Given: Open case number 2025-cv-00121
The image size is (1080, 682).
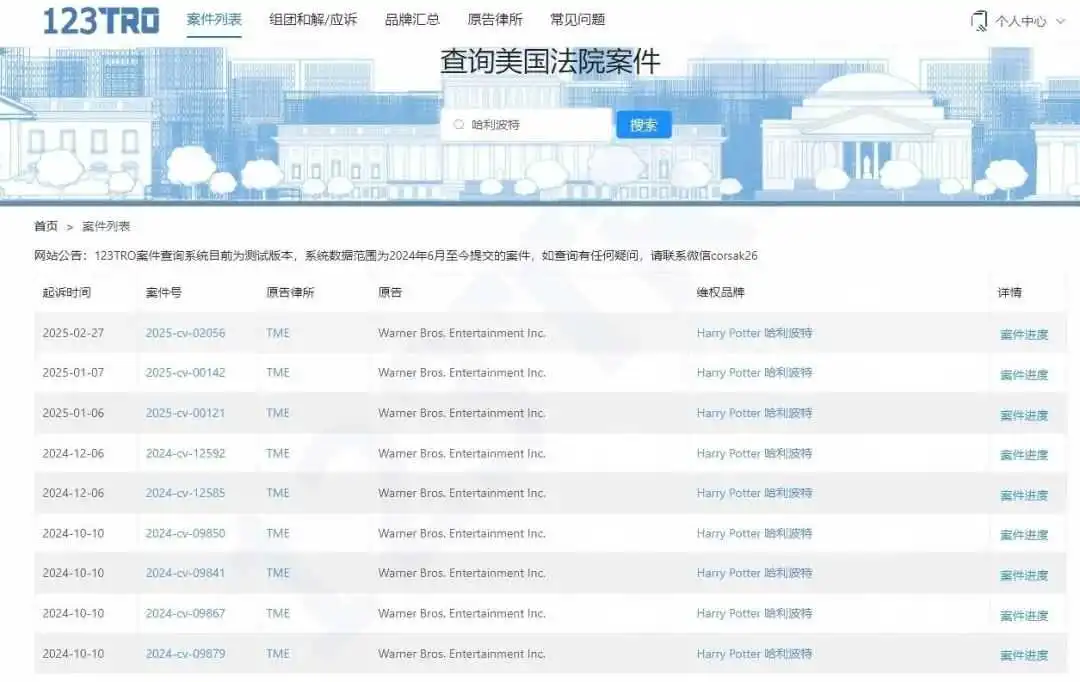Looking at the screenshot, I should (x=185, y=413).
